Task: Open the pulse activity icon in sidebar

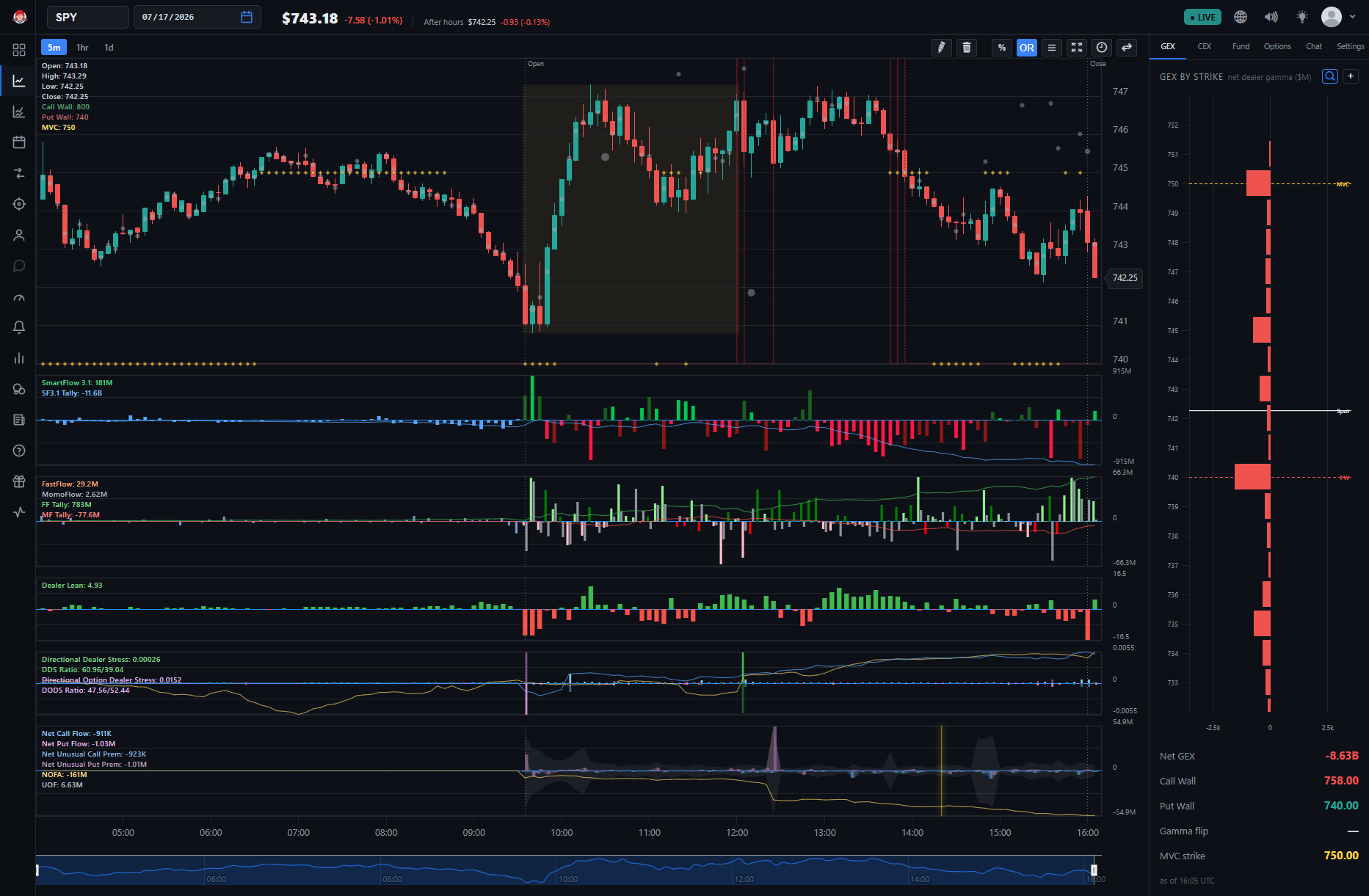Action: (x=19, y=512)
